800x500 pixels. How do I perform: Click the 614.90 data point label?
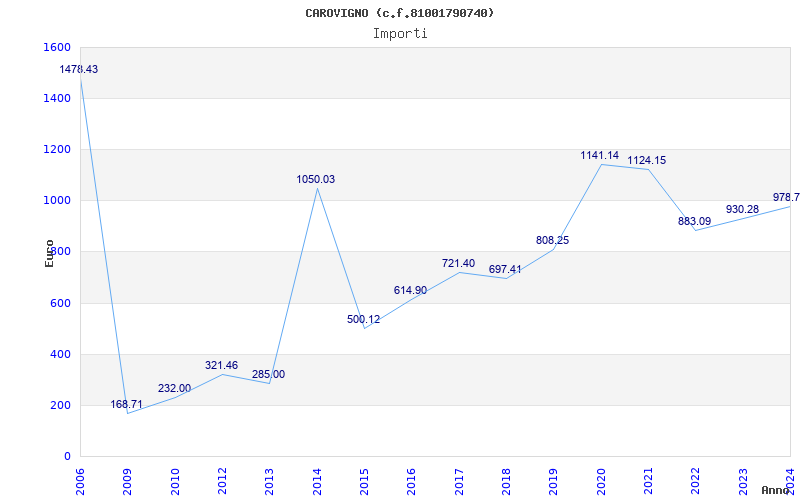tap(410, 291)
